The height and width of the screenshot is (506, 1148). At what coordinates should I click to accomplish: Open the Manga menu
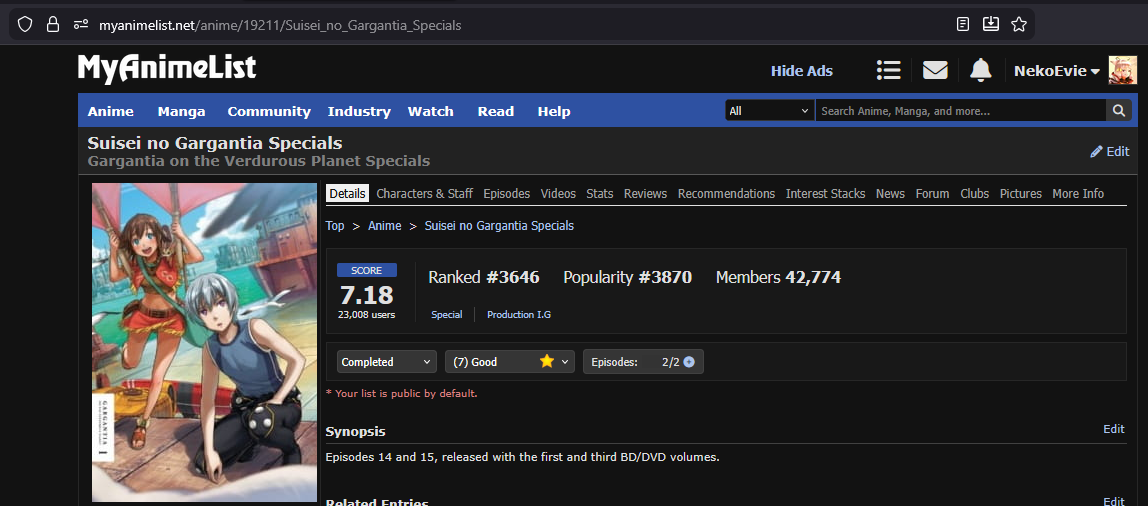coord(181,111)
